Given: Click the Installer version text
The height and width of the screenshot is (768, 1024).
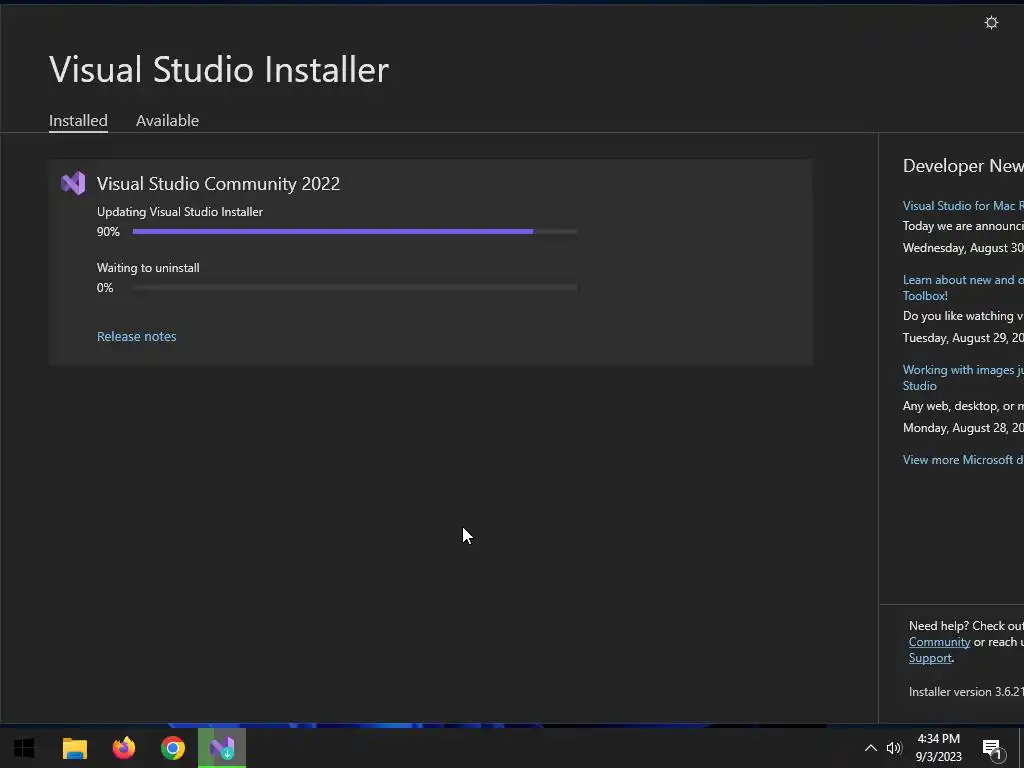Looking at the screenshot, I should click(x=966, y=692).
